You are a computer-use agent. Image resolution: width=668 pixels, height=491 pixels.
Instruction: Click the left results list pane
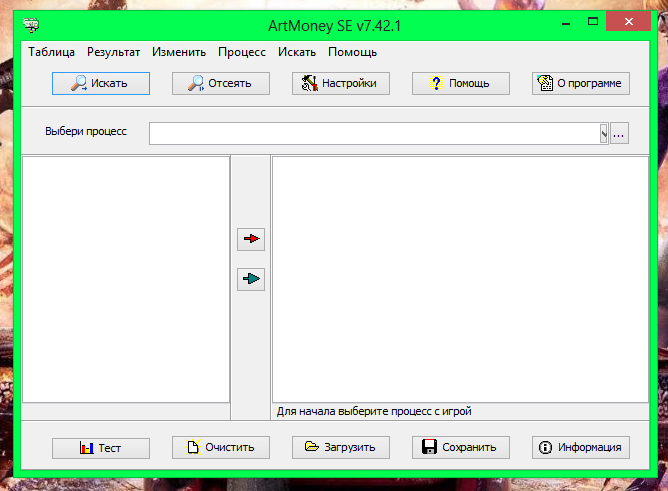coord(126,279)
